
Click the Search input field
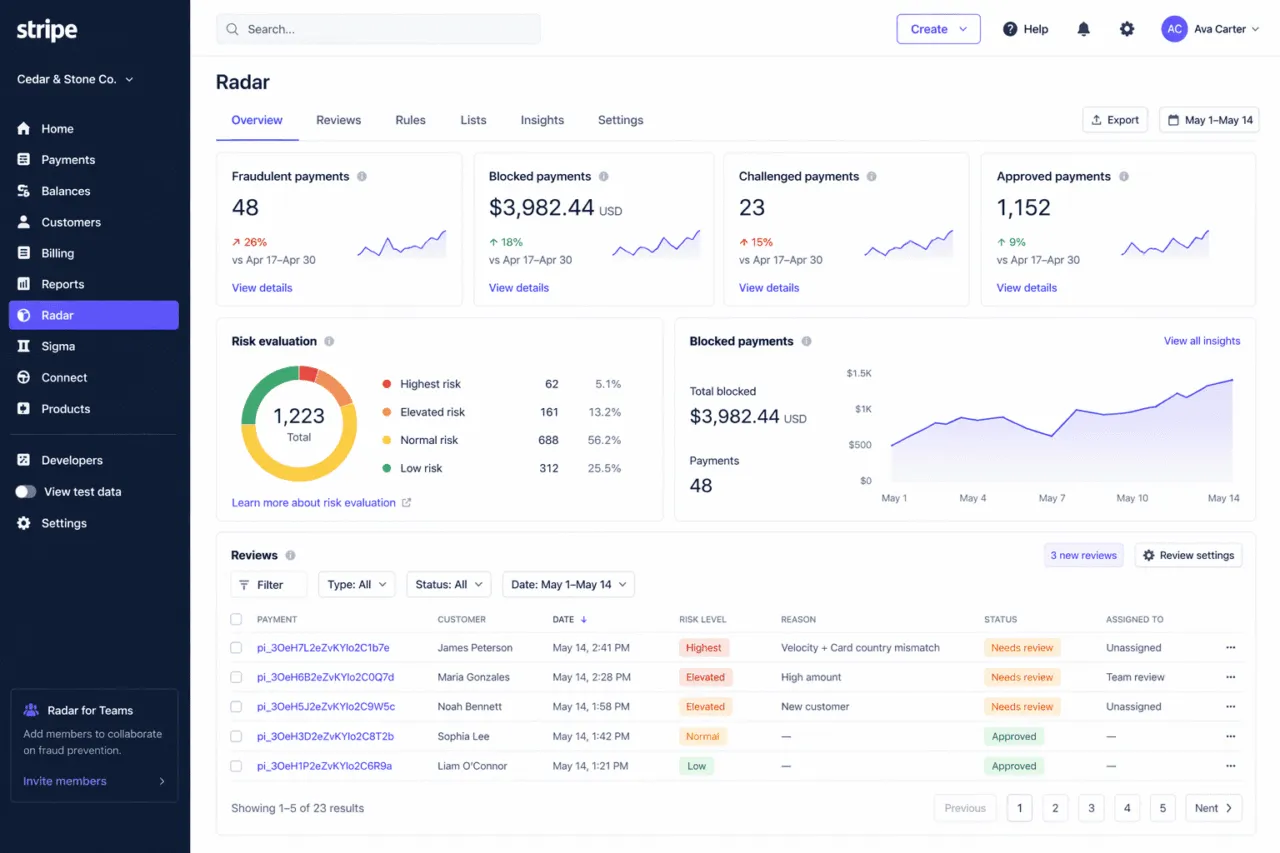coord(378,29)
